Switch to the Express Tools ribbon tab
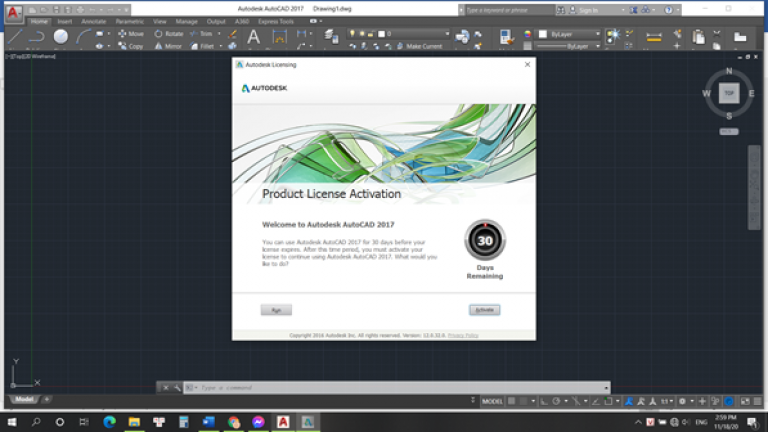 tap(276, 22)
